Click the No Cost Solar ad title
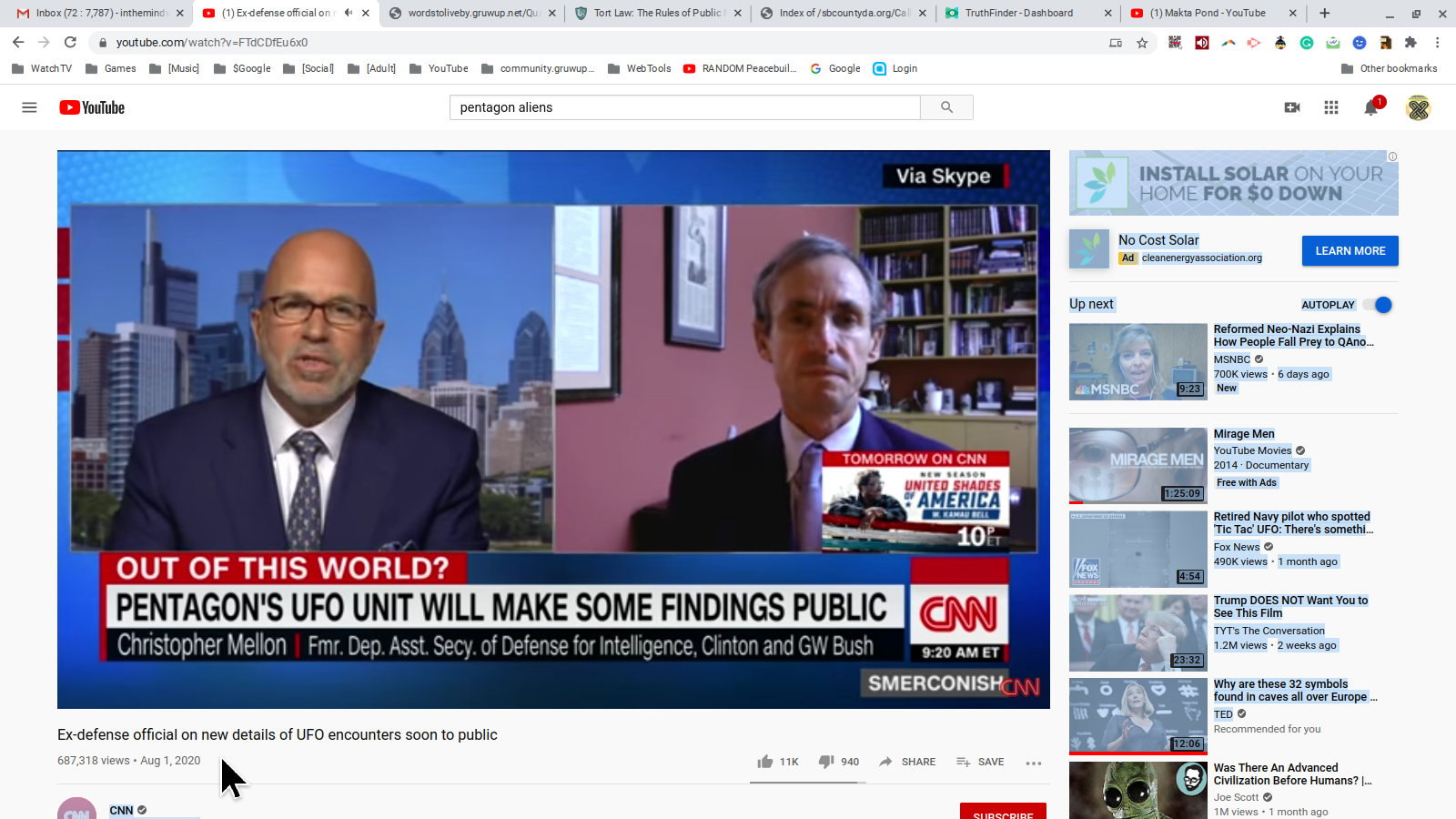Image resolution: width=1456 pixels, height=819 pixels. [1158, 240]
